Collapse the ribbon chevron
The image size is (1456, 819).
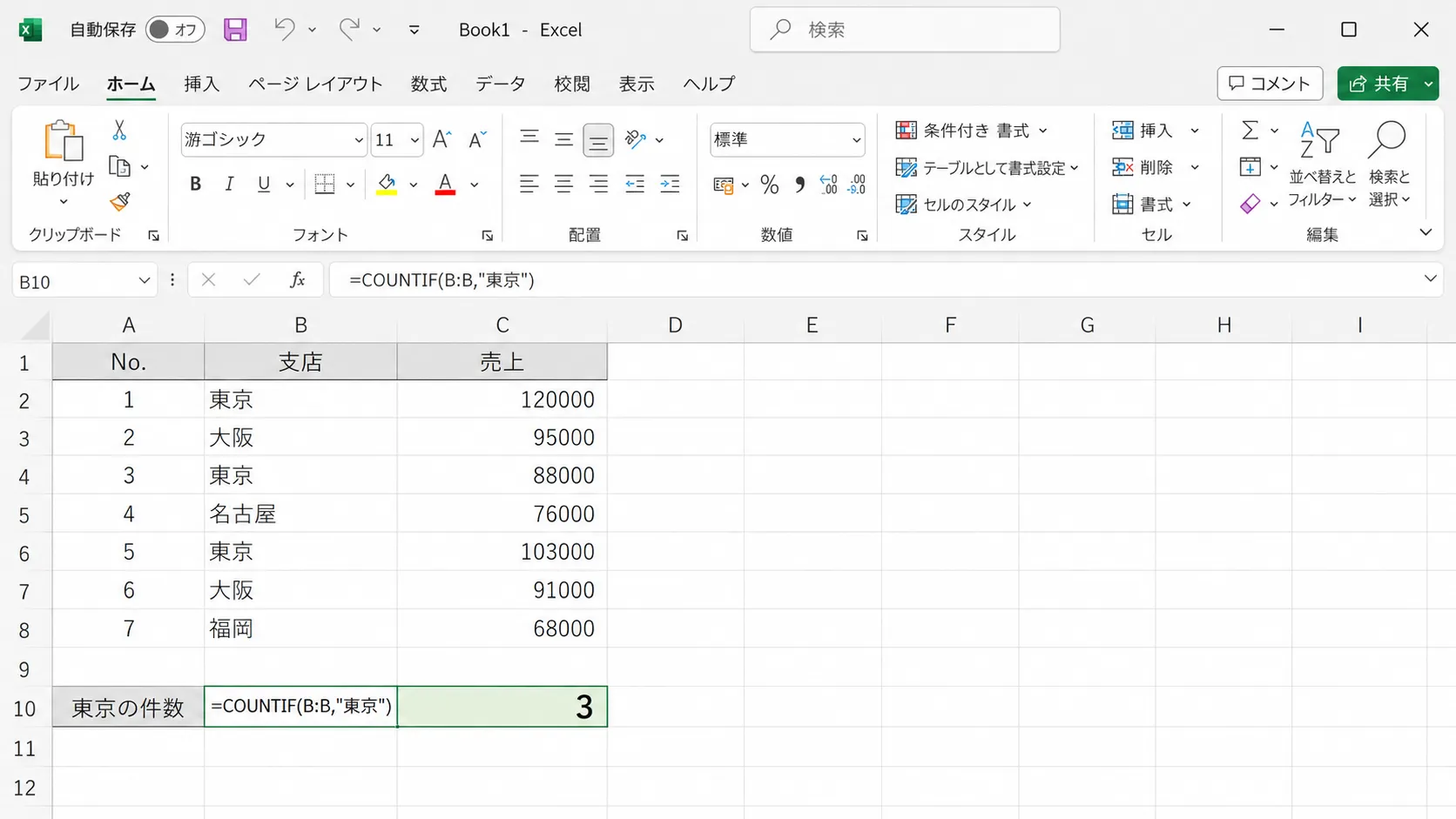point(1426,232)
